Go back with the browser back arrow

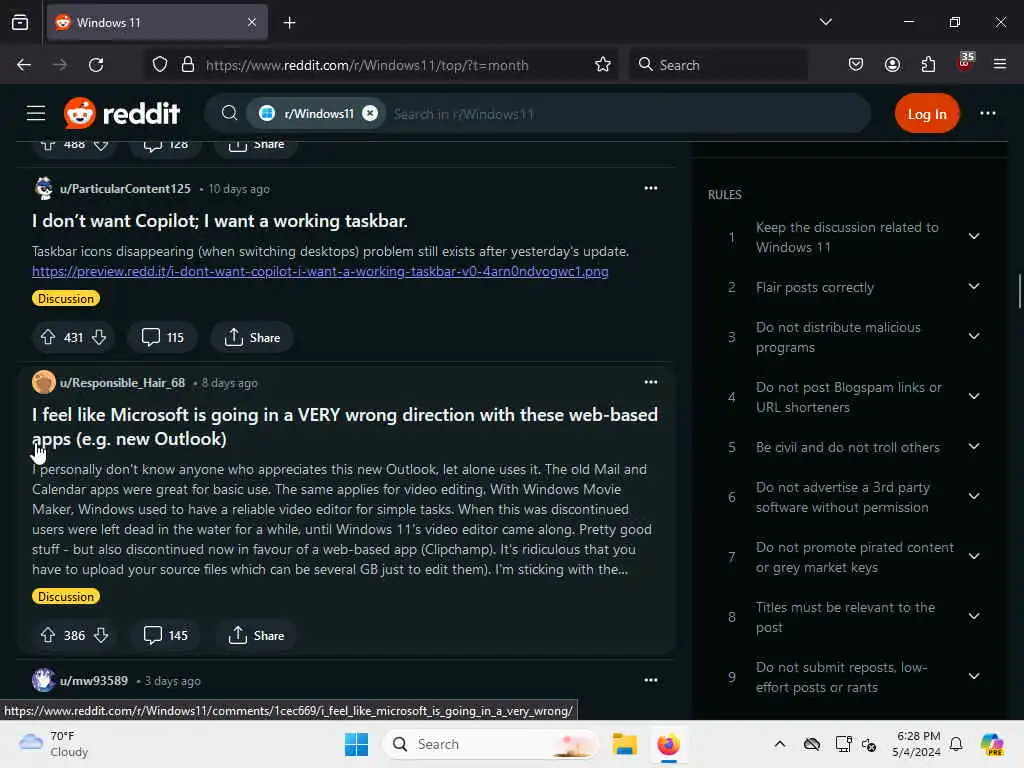tap(24, 65)
